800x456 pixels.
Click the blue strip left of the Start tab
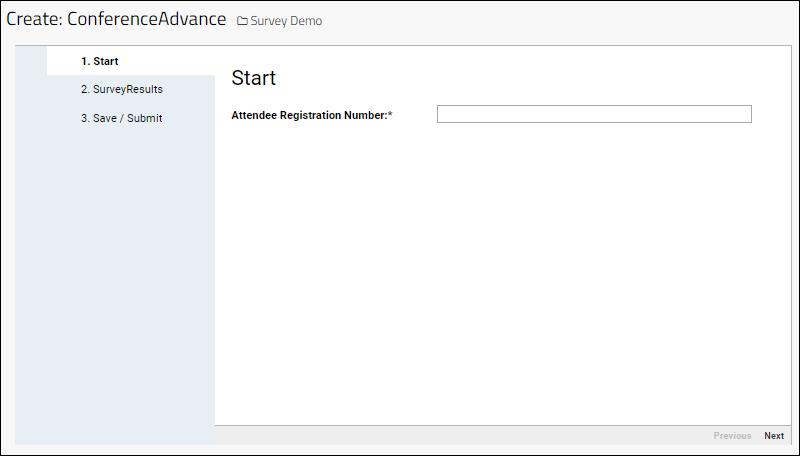[31, 61]
